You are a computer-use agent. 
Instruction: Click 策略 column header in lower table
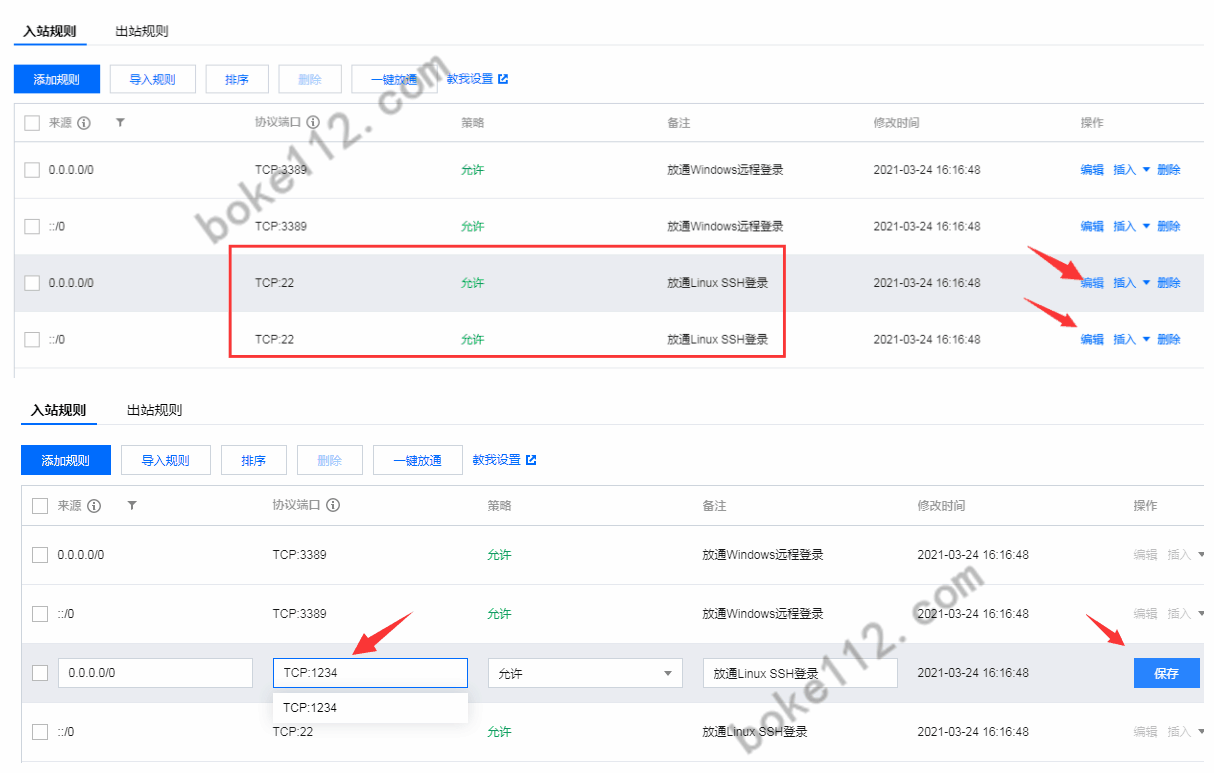[499, 506]
